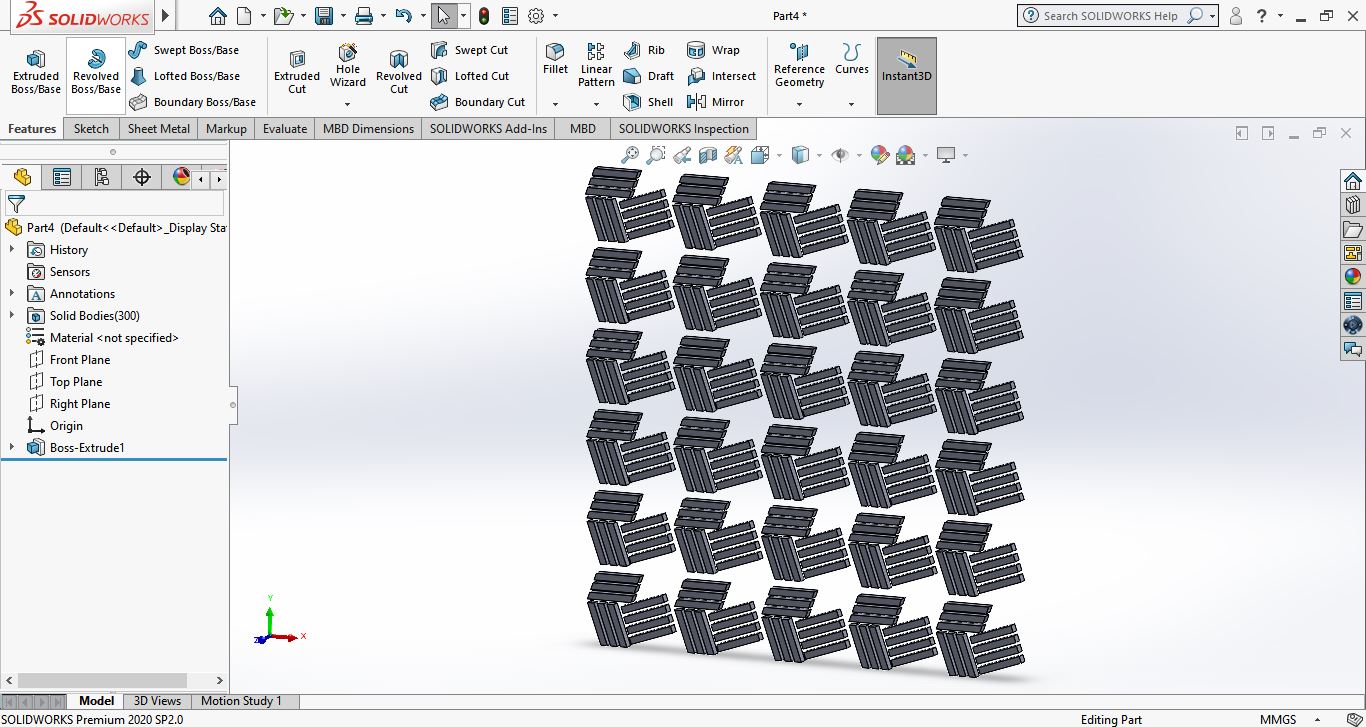Click the Undo button

point(403,16)
